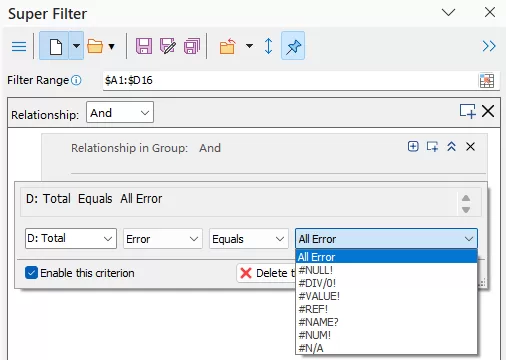Create a new filter scenario
Image resolution: width=506 pixels, height=360 pixels.
tap(54, 46)
